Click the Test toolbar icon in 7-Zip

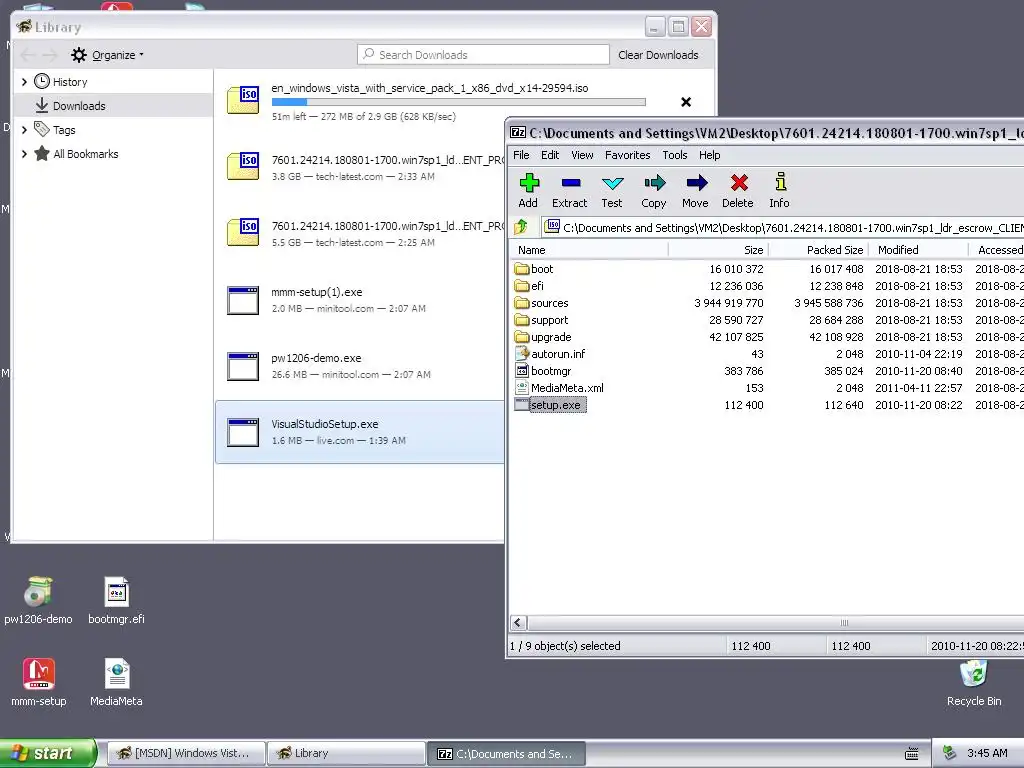pyautogui.click(x=612, y=191)
